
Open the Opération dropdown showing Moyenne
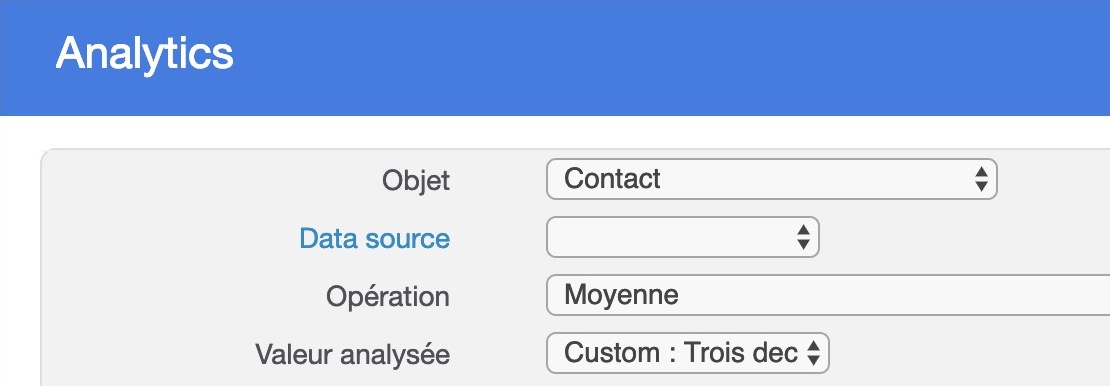[x=828, y=295]
